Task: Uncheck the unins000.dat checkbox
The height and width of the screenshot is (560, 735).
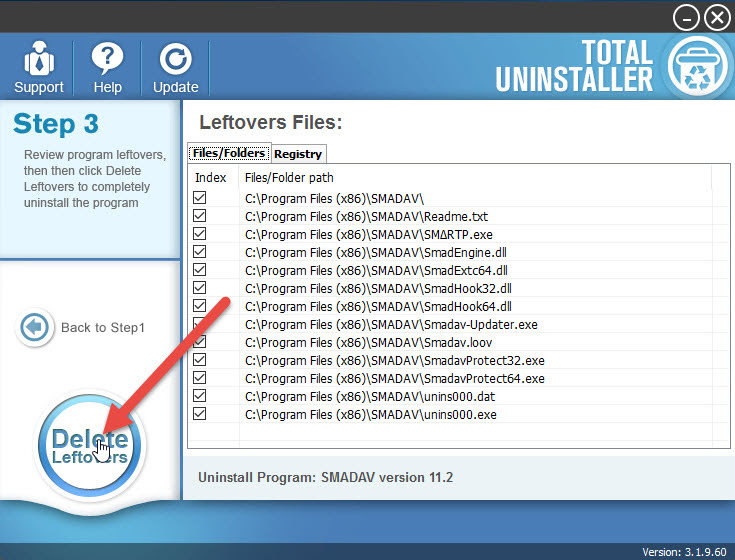Action: point(200,396)
